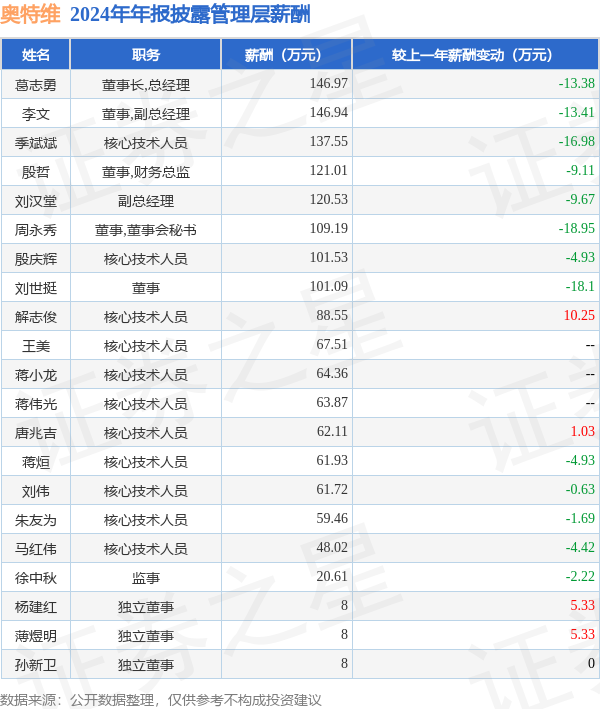The image size is (600, 709).
Task: Click salary value 62.11
Action: tap(332, 431)
